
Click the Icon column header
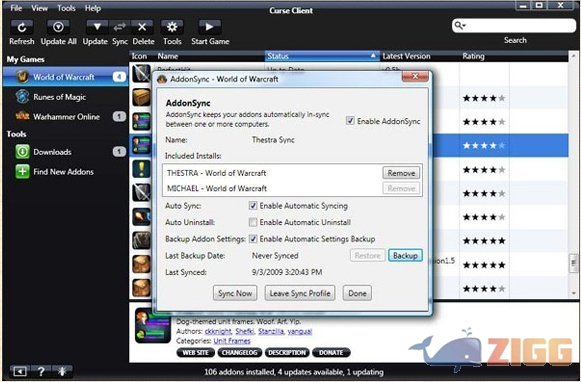click(x=139, y=56)
